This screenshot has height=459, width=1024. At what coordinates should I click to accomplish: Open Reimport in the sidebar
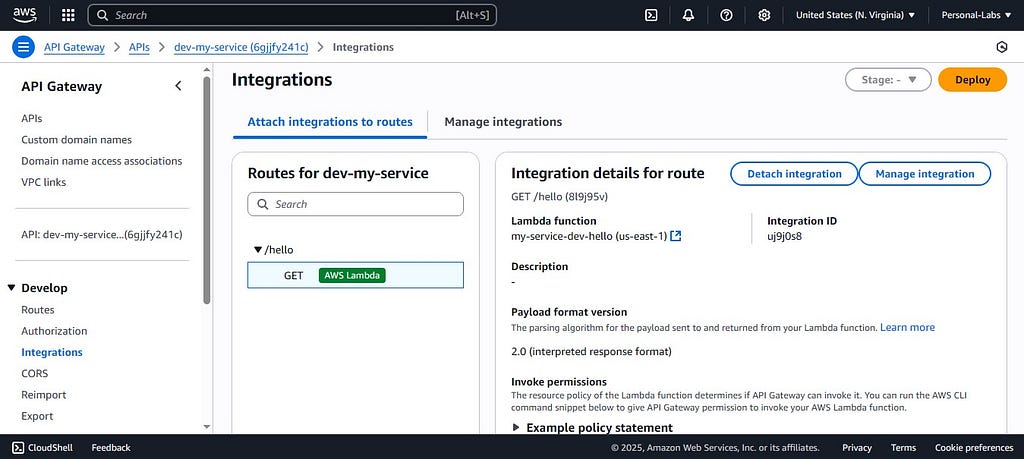[x=44, y=395]
